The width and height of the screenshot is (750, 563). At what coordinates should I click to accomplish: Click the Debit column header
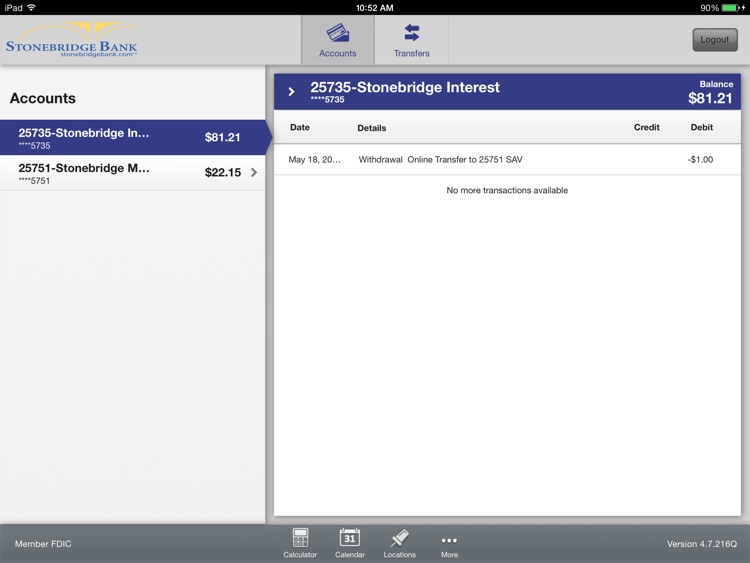pos(702,127)
